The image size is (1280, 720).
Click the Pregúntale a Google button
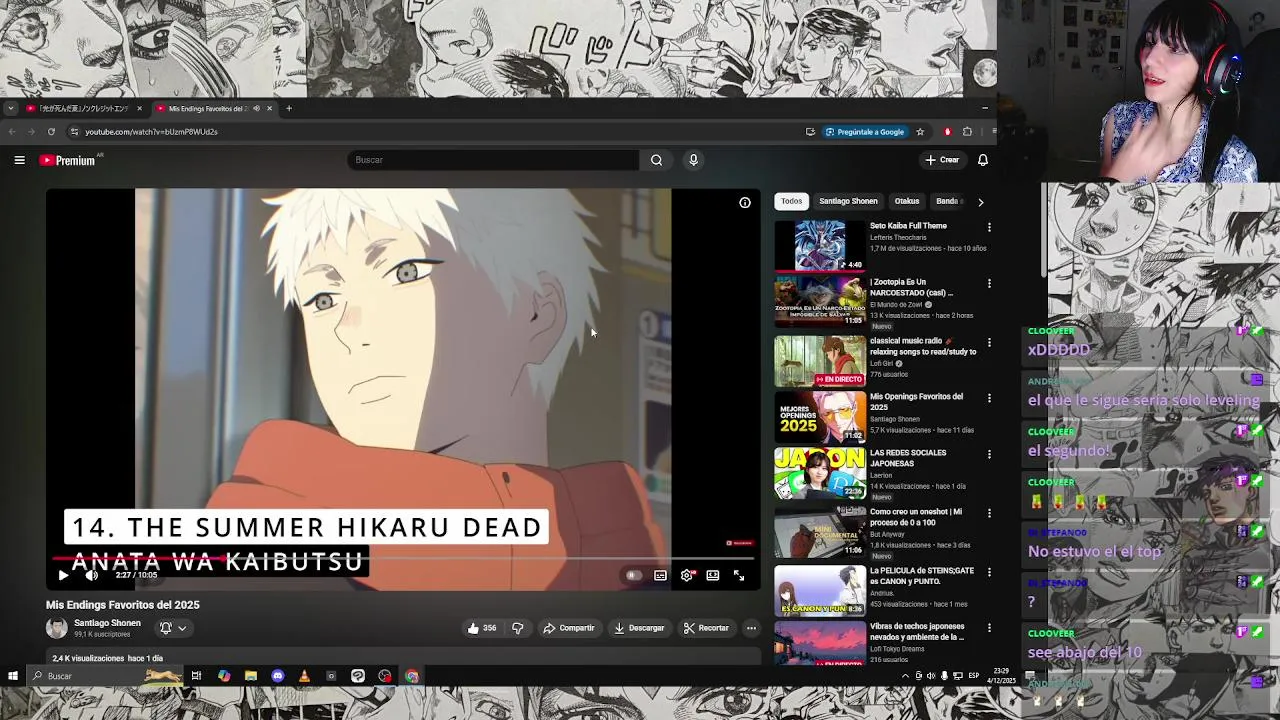865,132
